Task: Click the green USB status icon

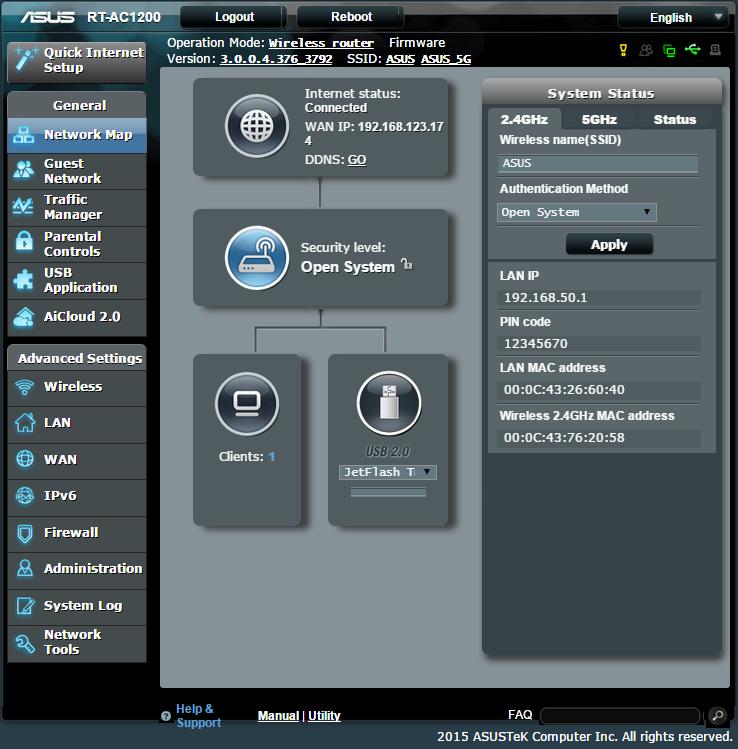Action: pyautogui.click(x=692, y=49)
